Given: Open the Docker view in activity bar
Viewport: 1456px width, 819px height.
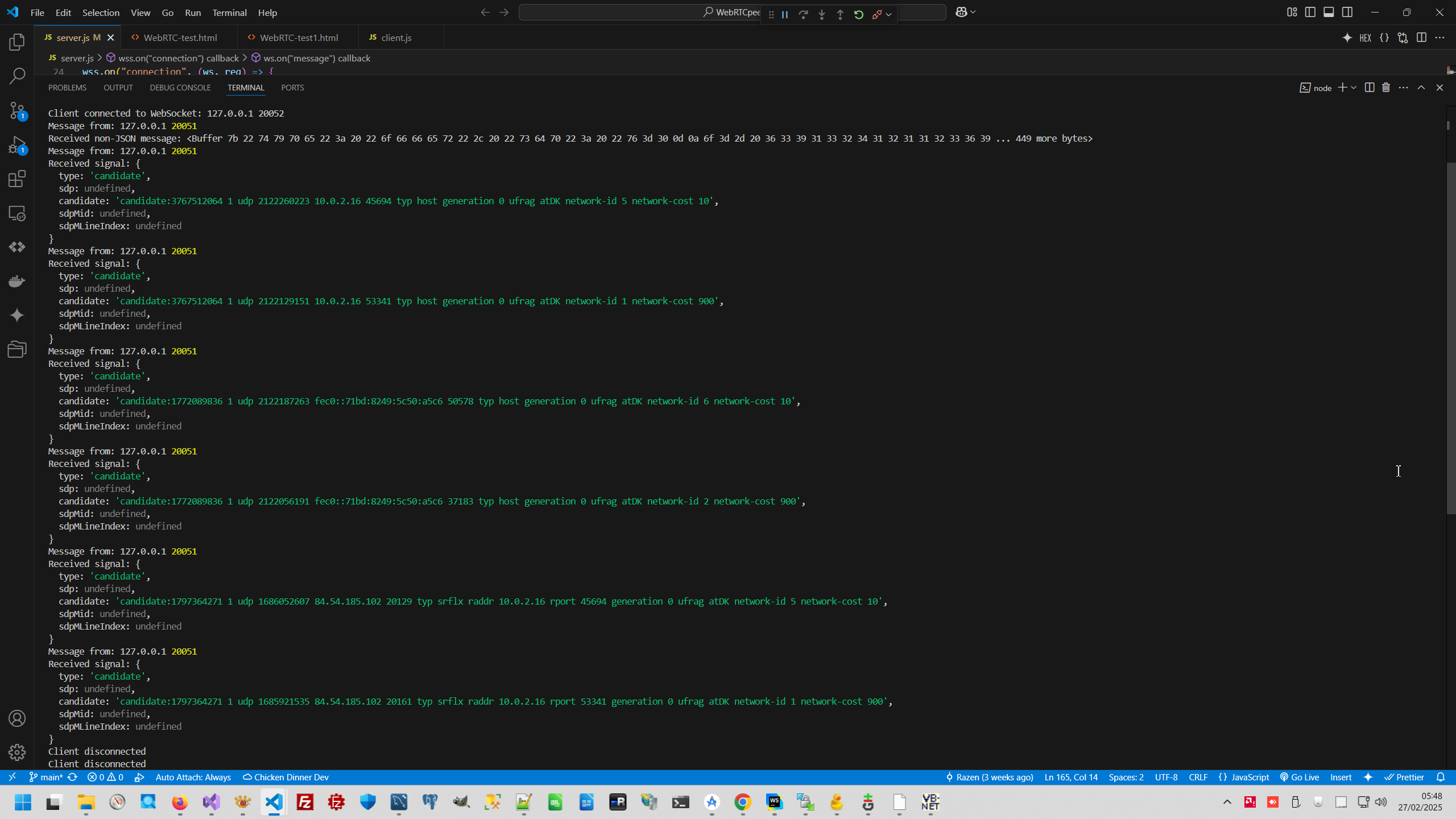Looking at the screenshot, I should point(17,282).
